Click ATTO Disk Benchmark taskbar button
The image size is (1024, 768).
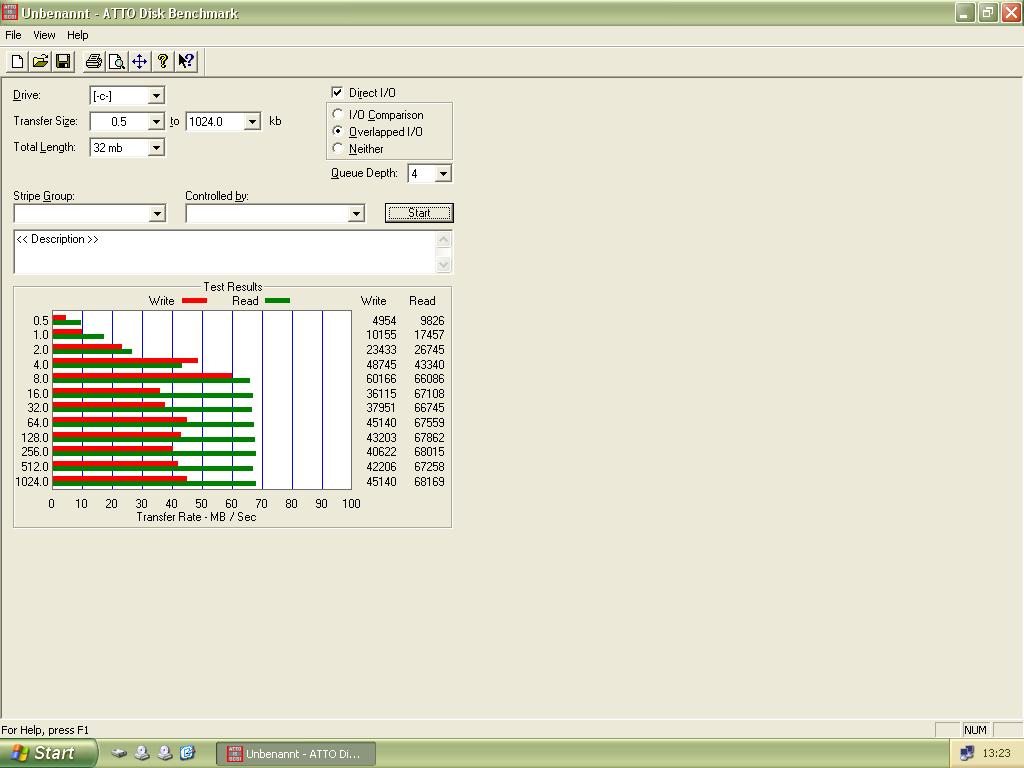pyautogui.click(x=296, y=754)
